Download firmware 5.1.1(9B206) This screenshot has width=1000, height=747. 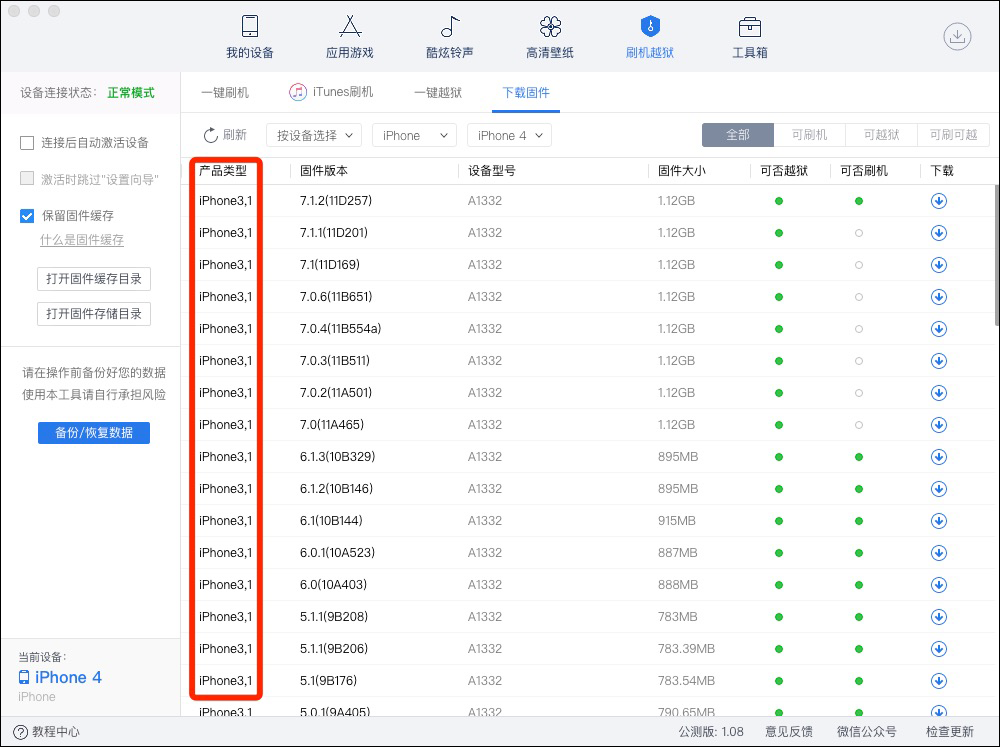(939, 649)
